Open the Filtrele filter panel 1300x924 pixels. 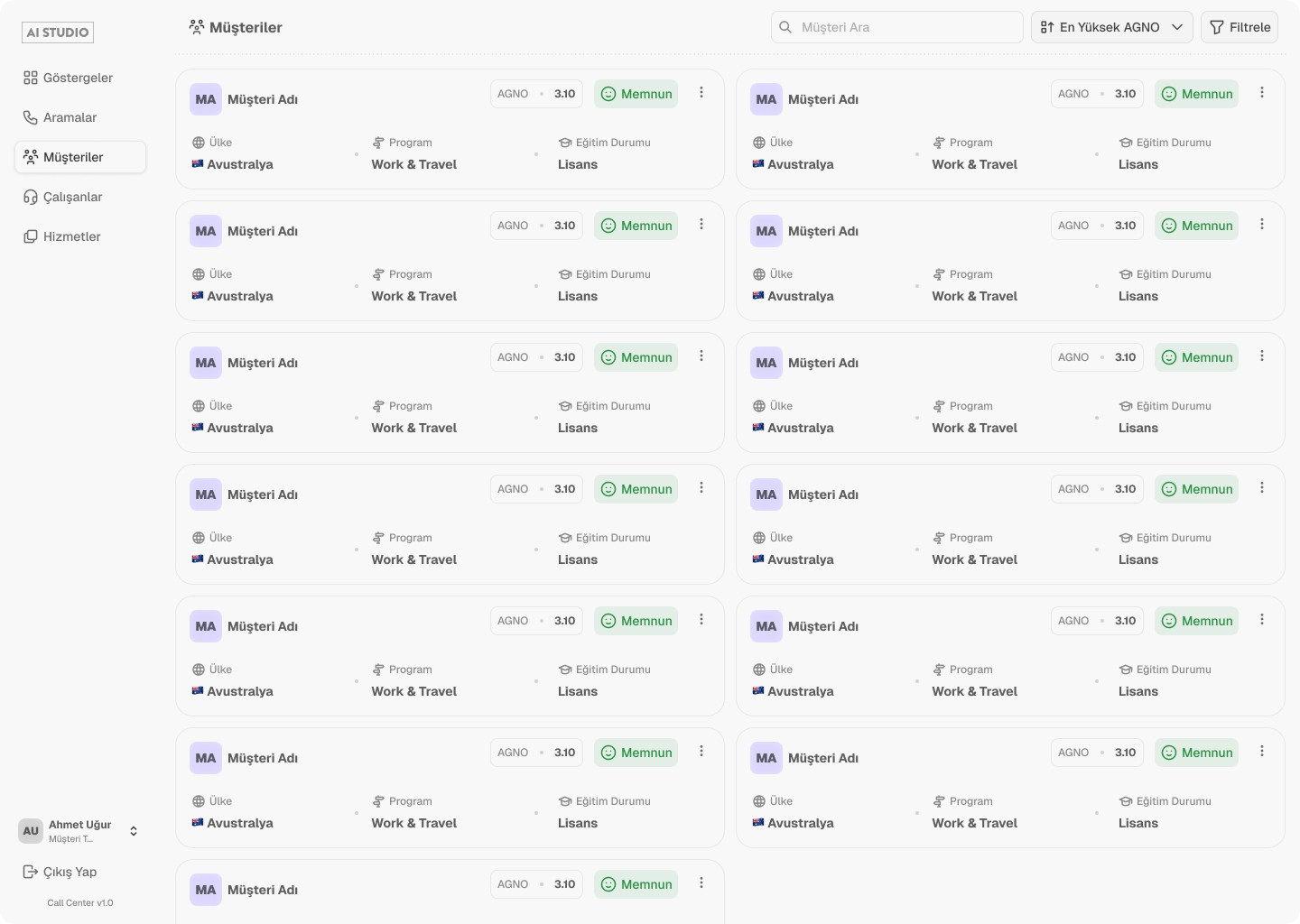coord(1240,27)
